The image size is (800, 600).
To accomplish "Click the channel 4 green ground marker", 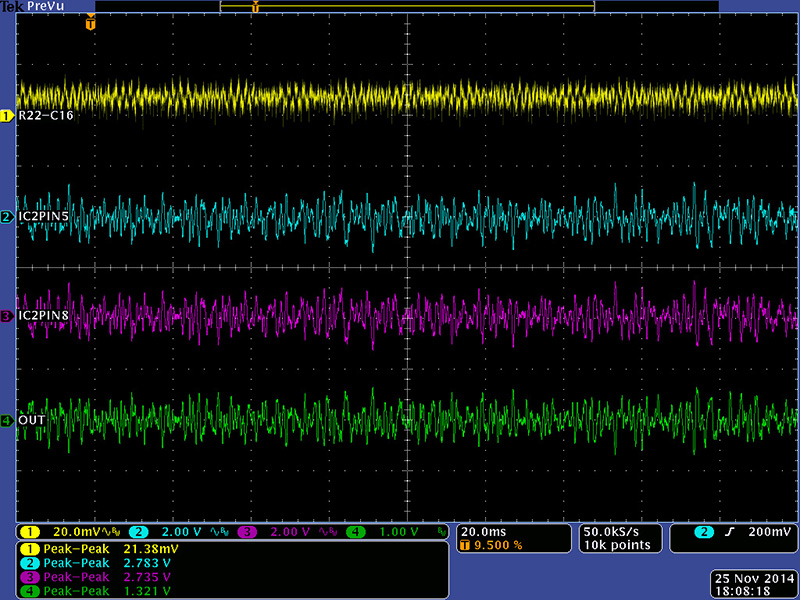I will pos(7,420).
